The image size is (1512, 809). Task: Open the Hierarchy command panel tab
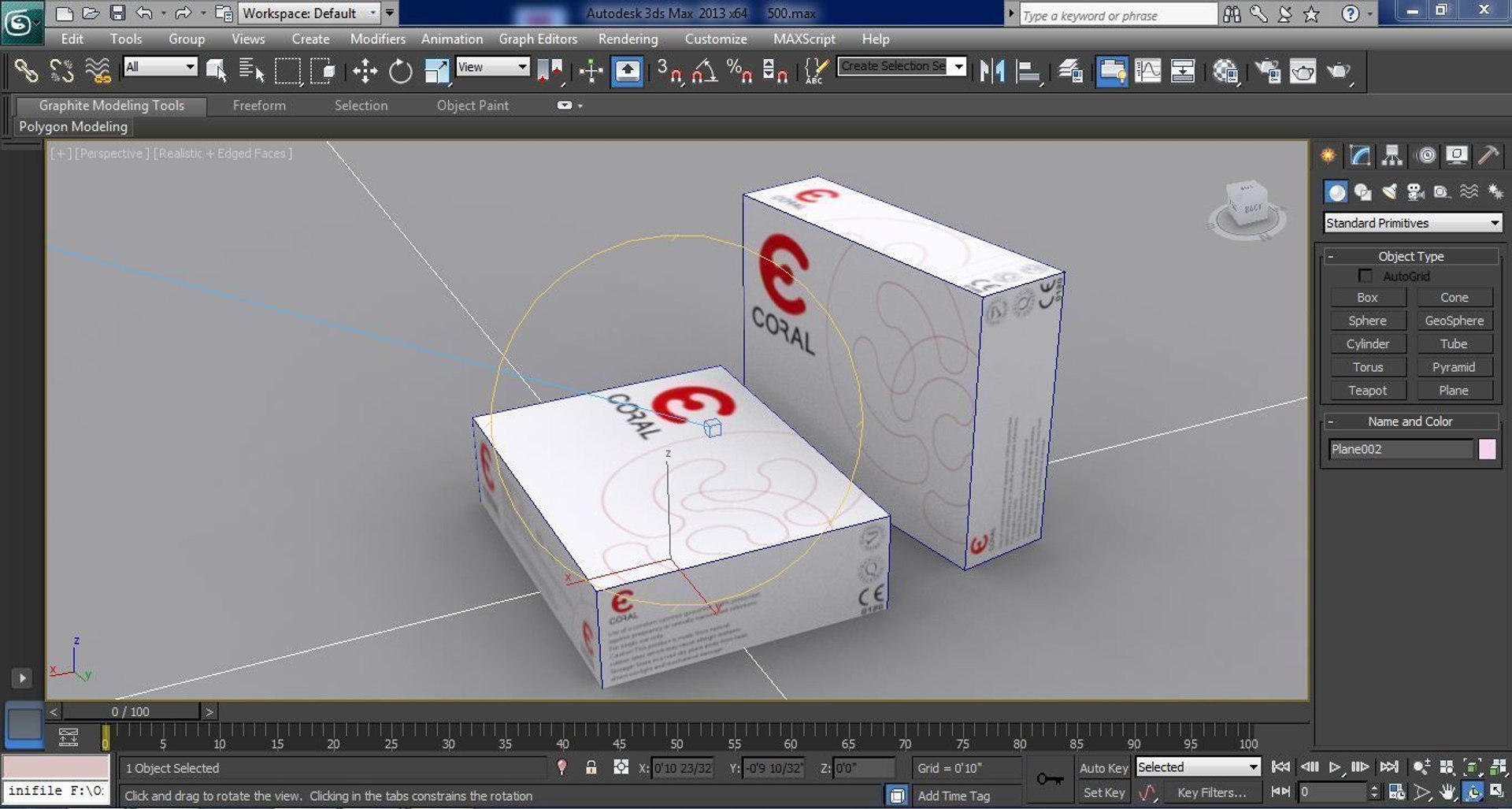pos(1392,155)
